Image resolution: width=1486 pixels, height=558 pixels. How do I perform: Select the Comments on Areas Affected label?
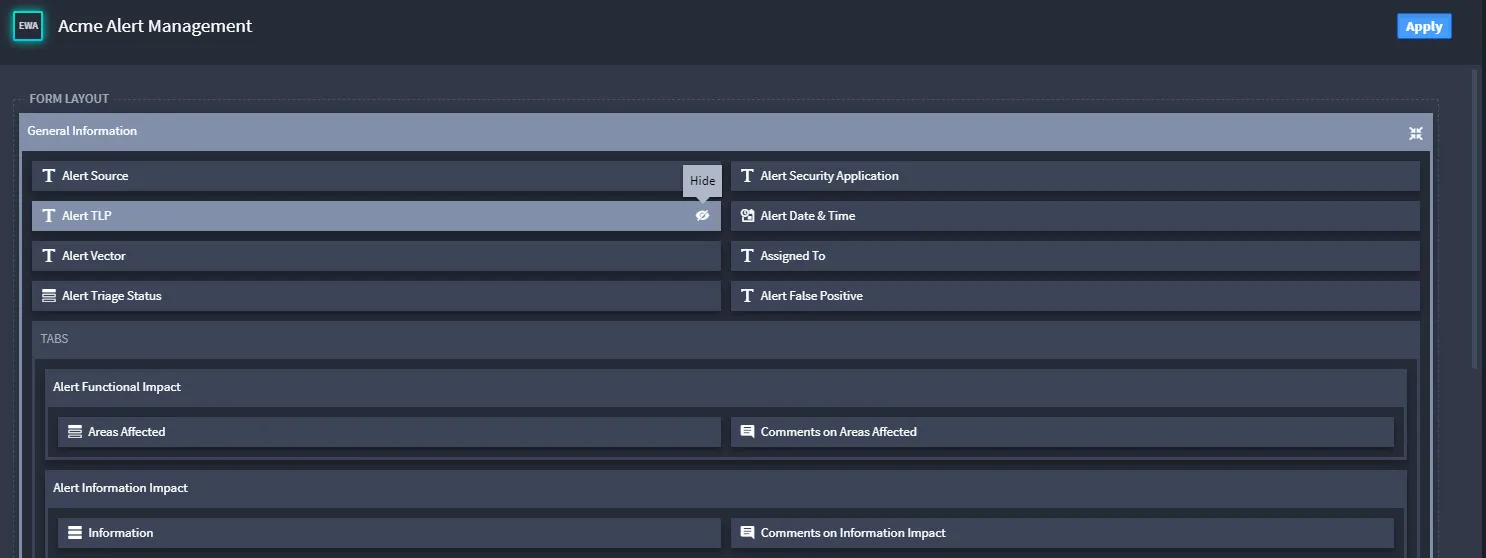click(x=839, y=432)
